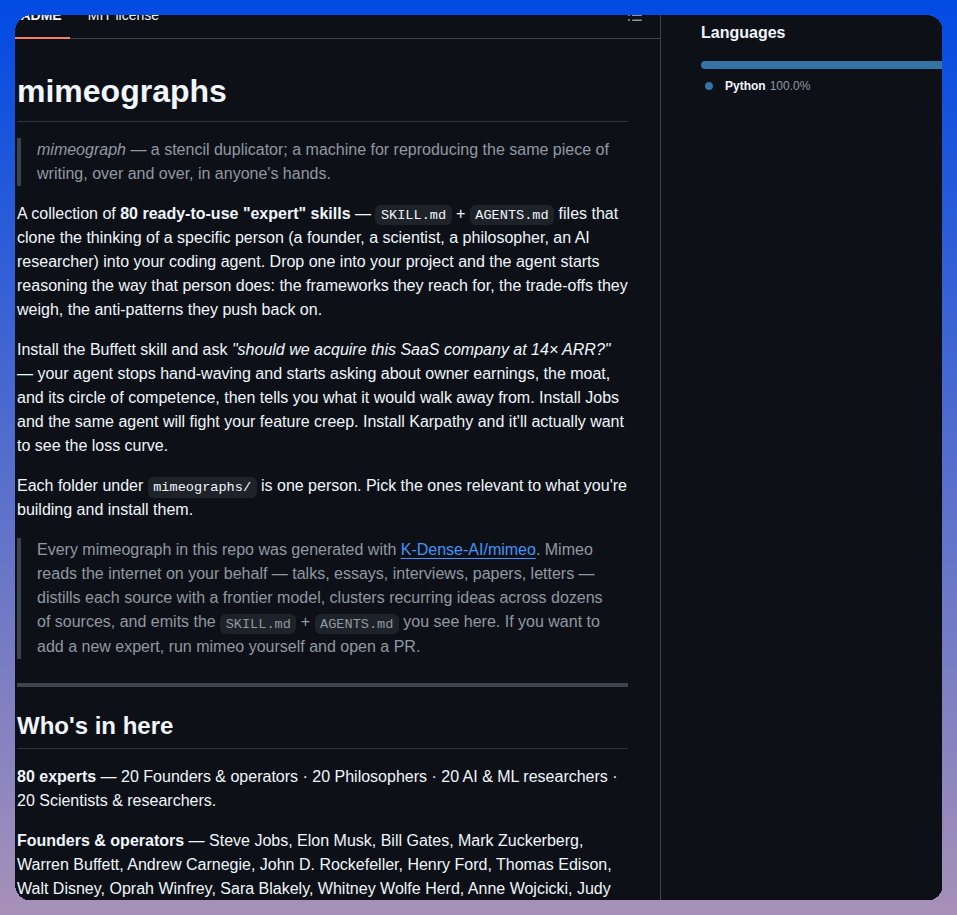Image resolution: width=957 pixels, height=915 pixels.
Task: Click the name 'Oprah Winfrey' in founders list
Action: pyautogui.click(x=161, y=889)
